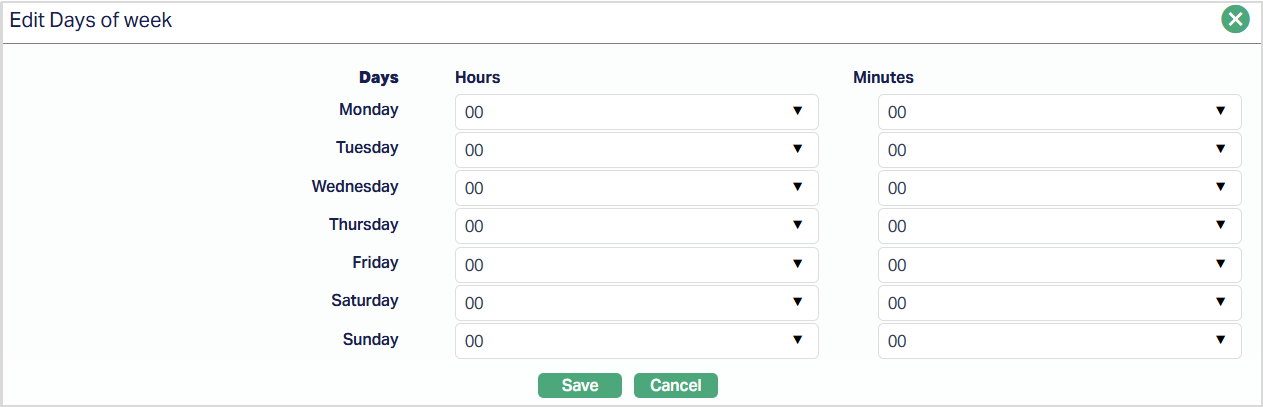Expand the Tuesday minutes selector

1059,150
